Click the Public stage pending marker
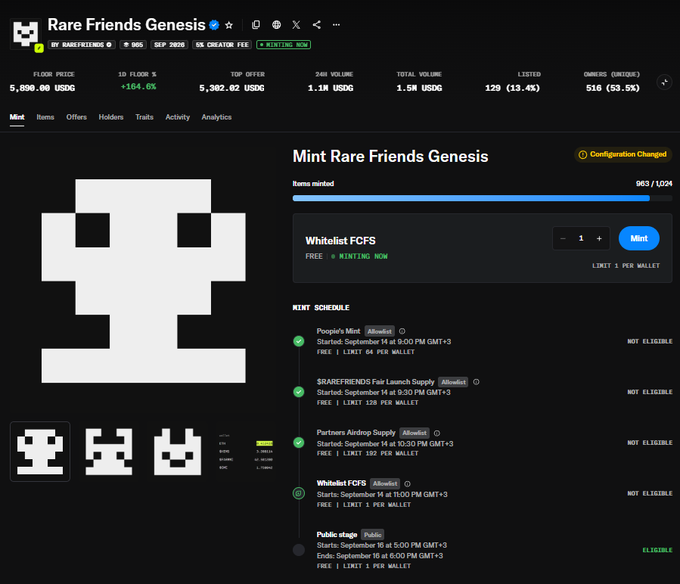Screen dimensions: 680x584 coord(299,550)
